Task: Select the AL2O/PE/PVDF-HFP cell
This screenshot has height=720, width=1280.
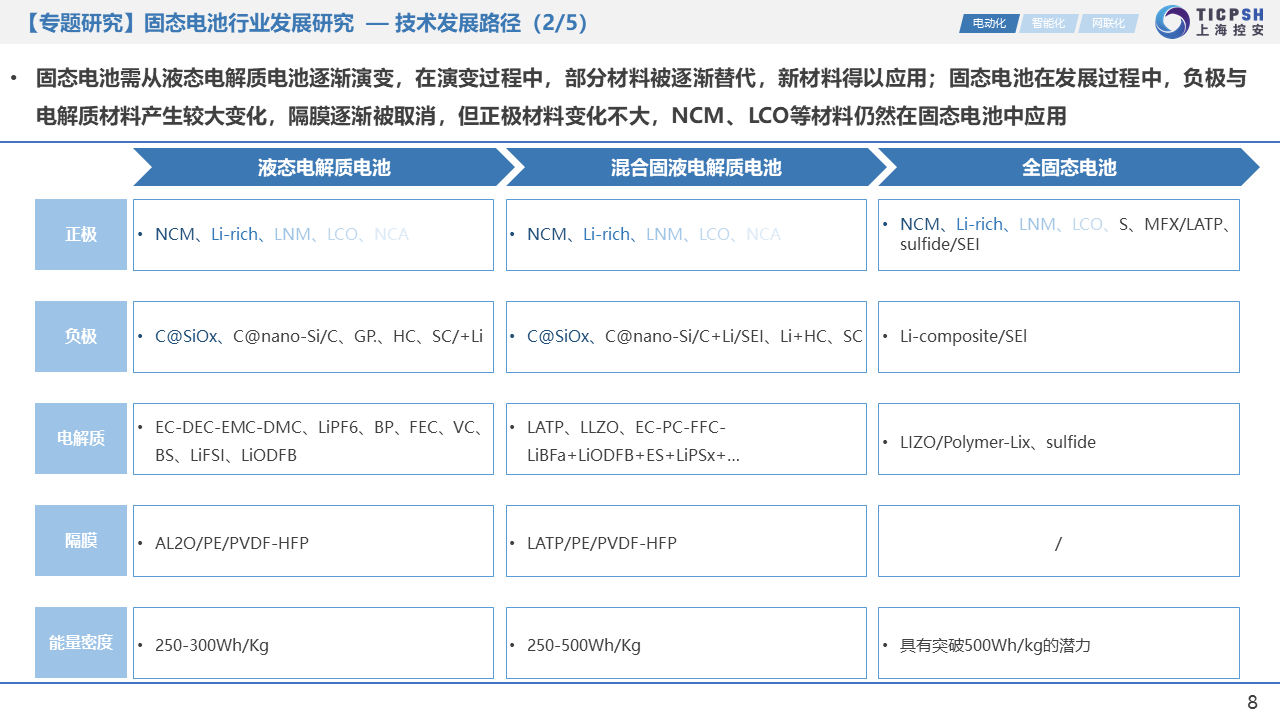Action: click(x=313, y=541)
